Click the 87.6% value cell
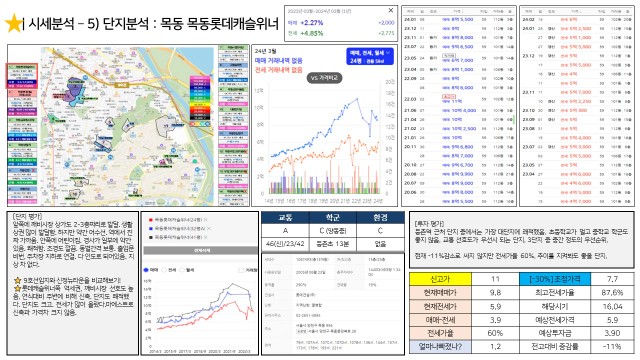 [612, 293]
